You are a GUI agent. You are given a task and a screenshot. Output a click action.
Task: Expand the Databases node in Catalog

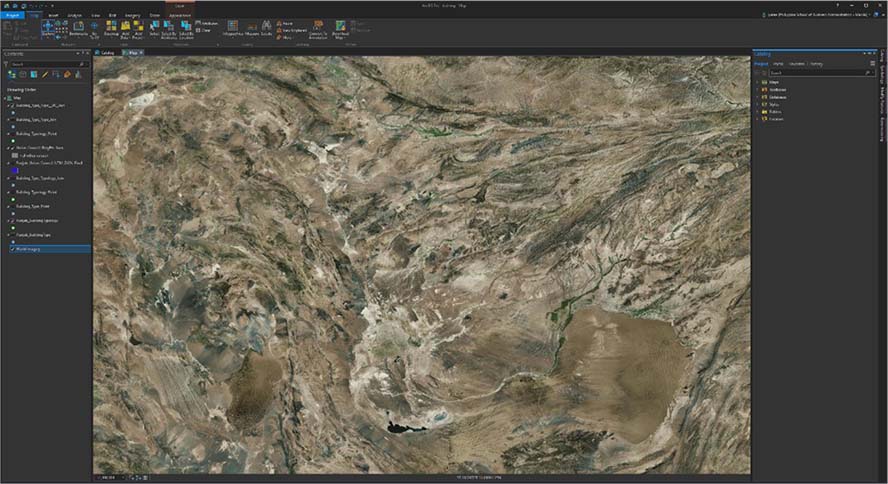[757, 96]
